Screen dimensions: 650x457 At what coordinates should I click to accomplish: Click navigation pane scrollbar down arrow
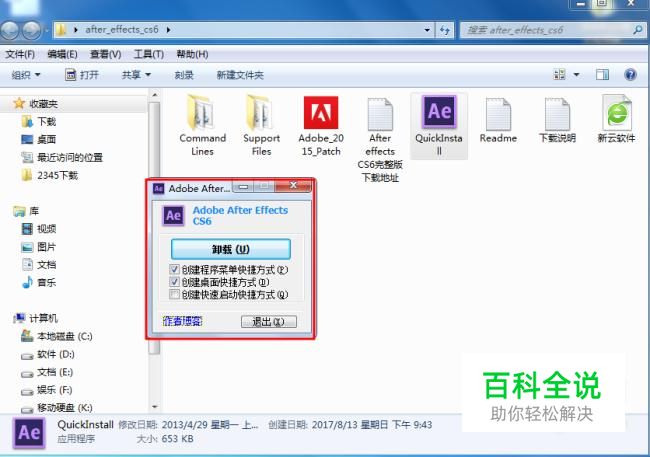click(154, 407)
